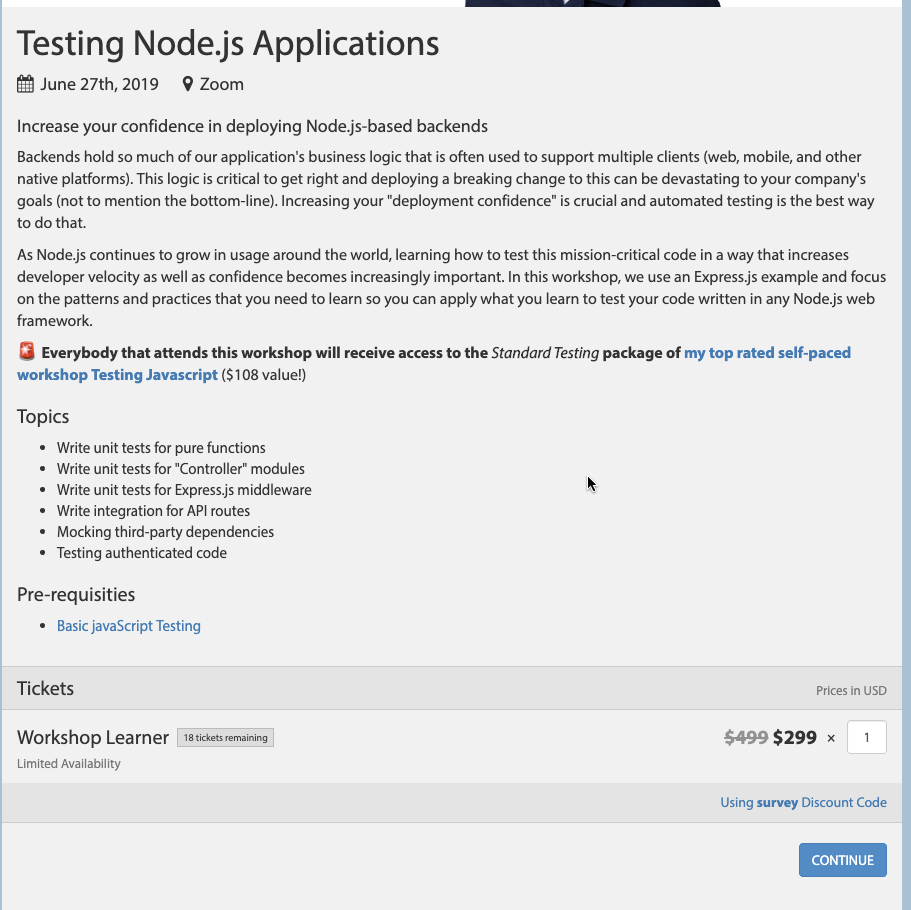Click the Prices in USD label

851,691
